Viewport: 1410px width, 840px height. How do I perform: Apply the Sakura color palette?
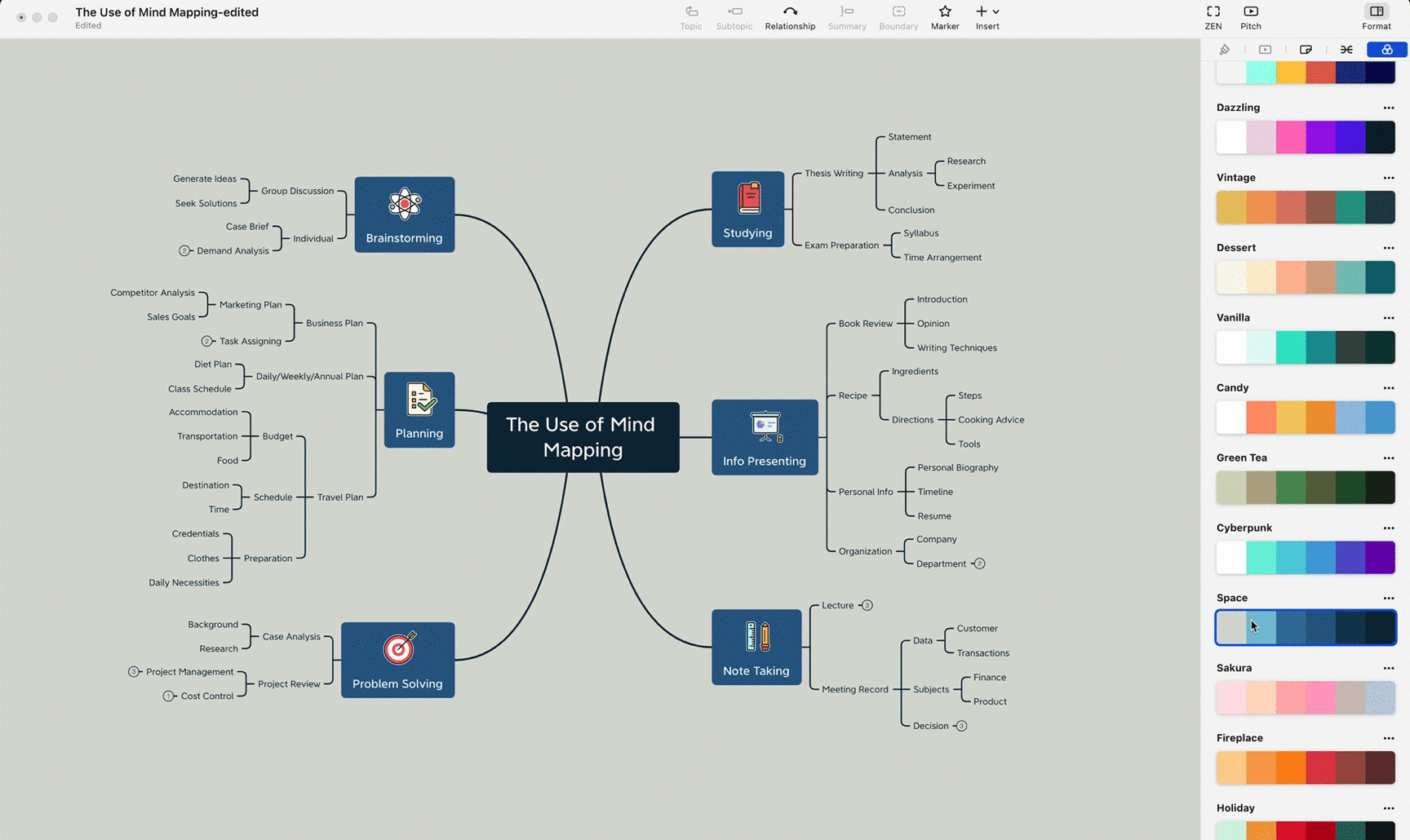tap(1306, 698)
